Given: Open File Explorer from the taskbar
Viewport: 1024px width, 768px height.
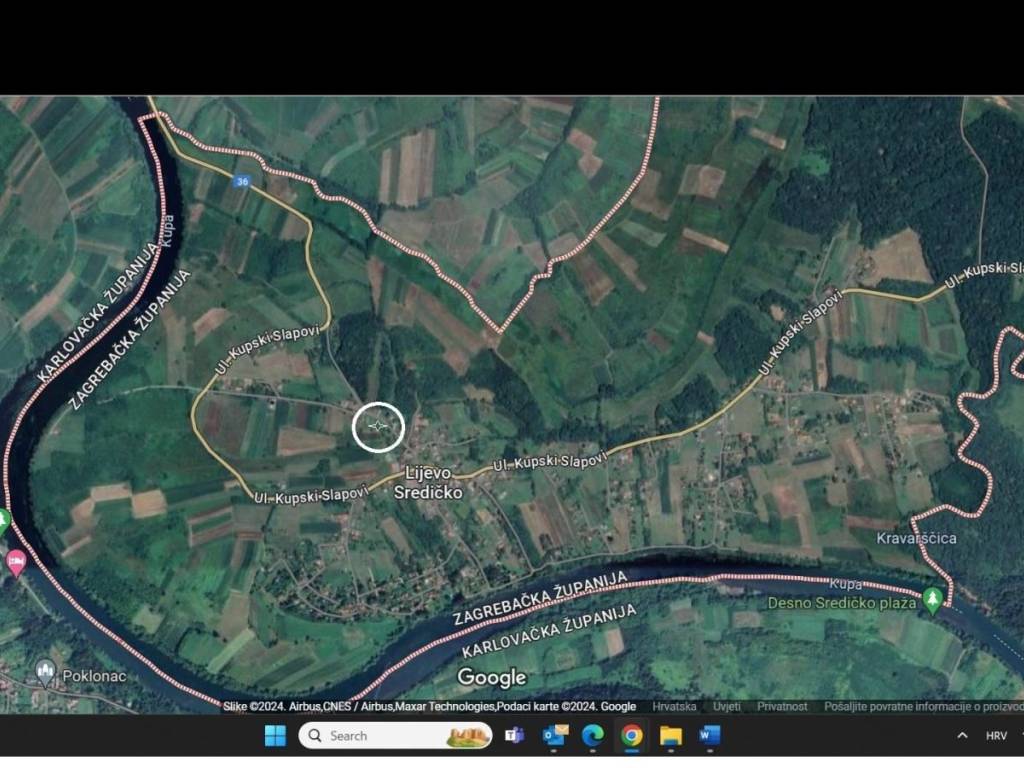Looking at the screenshot, I should point(671,736).
